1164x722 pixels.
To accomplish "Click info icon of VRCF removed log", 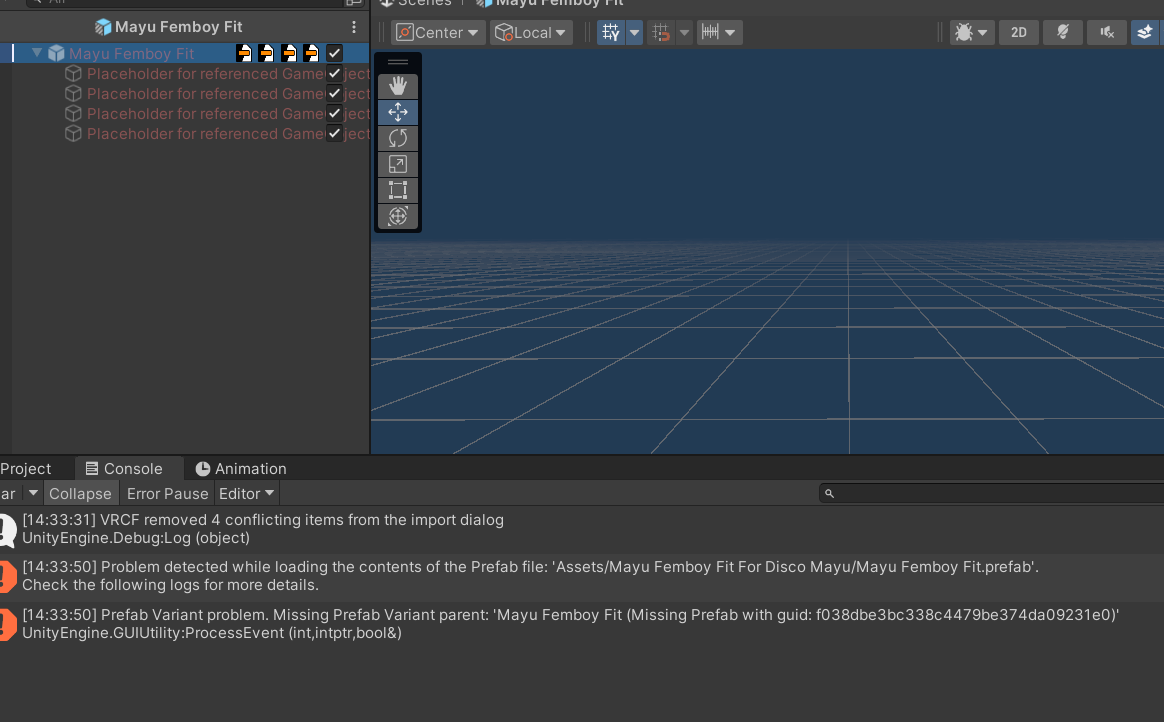I will (x=7, y=530).
